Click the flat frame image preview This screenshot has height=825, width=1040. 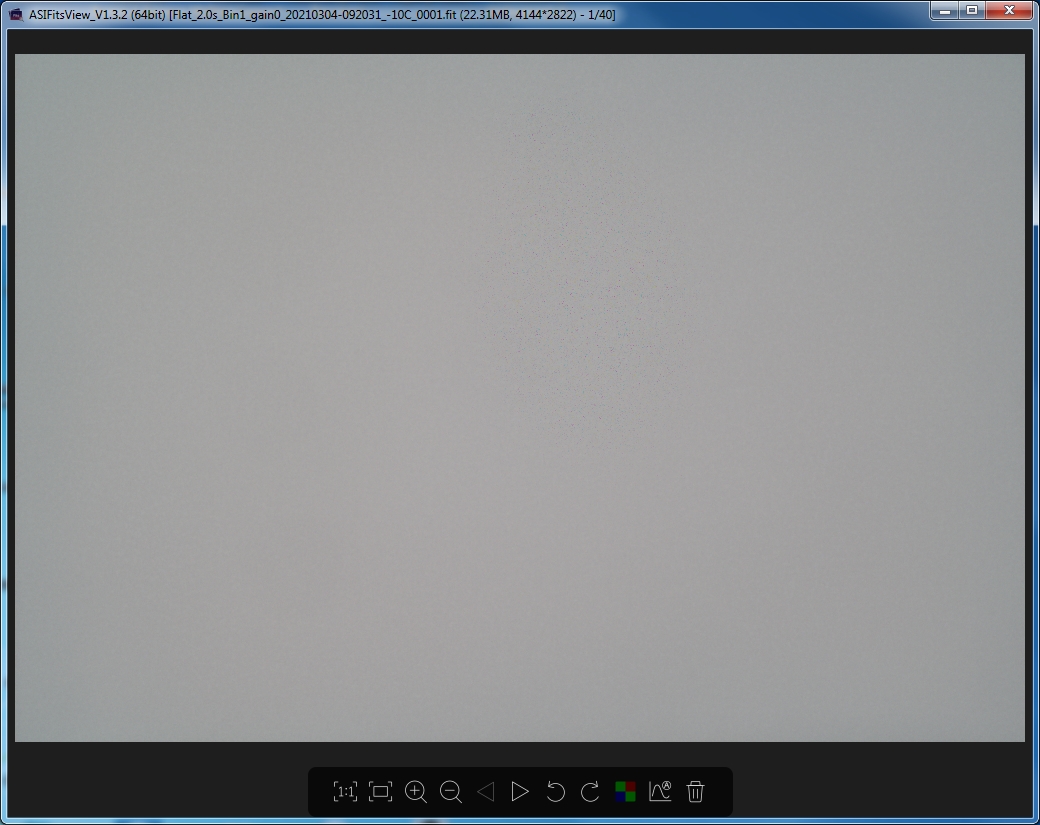(520, 398)
